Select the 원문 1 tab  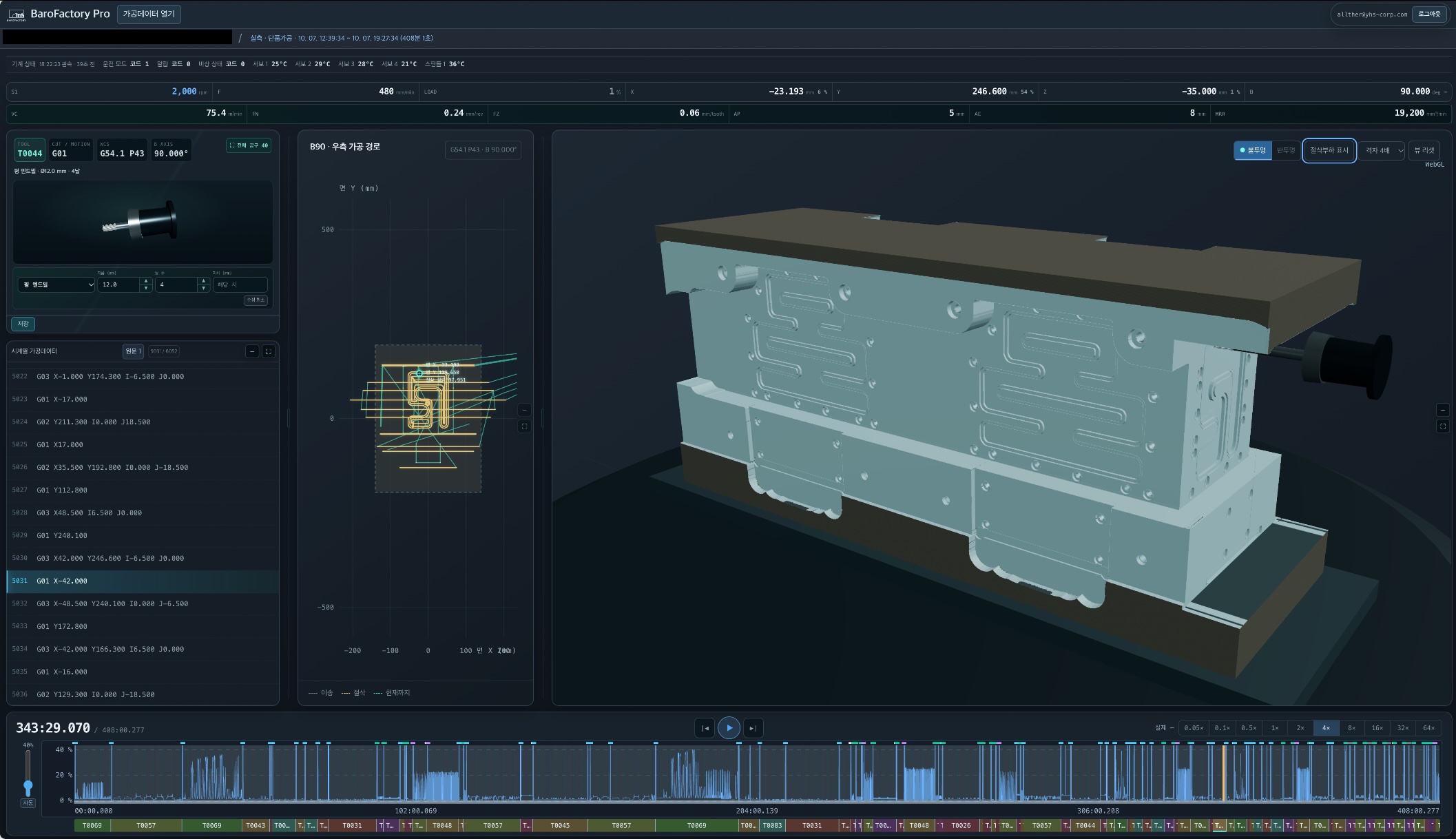click(x=133, y=351)
